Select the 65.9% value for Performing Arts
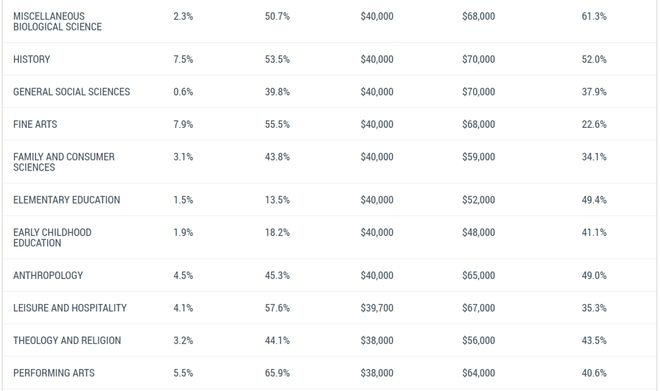 [x=277, y=373]
